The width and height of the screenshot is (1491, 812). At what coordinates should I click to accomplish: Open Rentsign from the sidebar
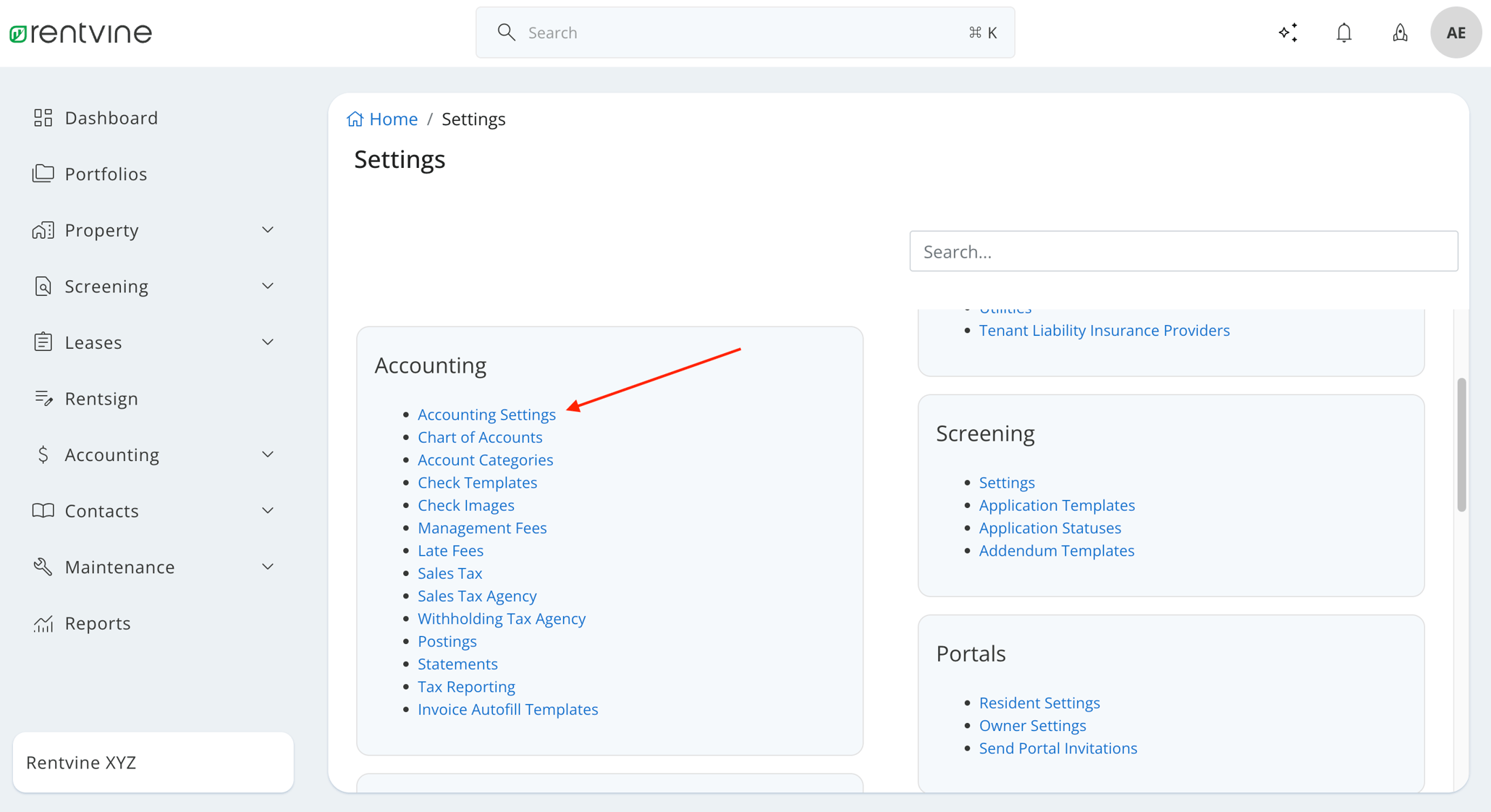click(x=101, y=398)
